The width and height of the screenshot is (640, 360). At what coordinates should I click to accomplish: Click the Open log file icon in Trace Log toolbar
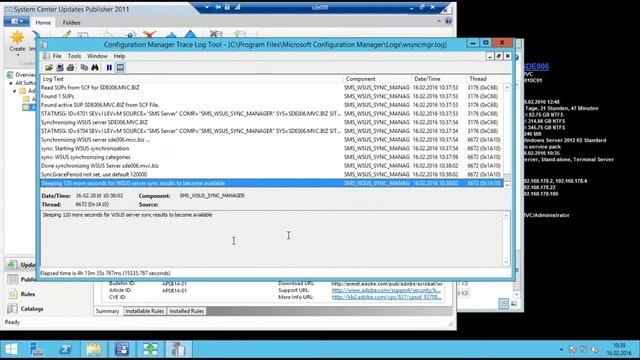pyautogui.click(x=49, y=68)
